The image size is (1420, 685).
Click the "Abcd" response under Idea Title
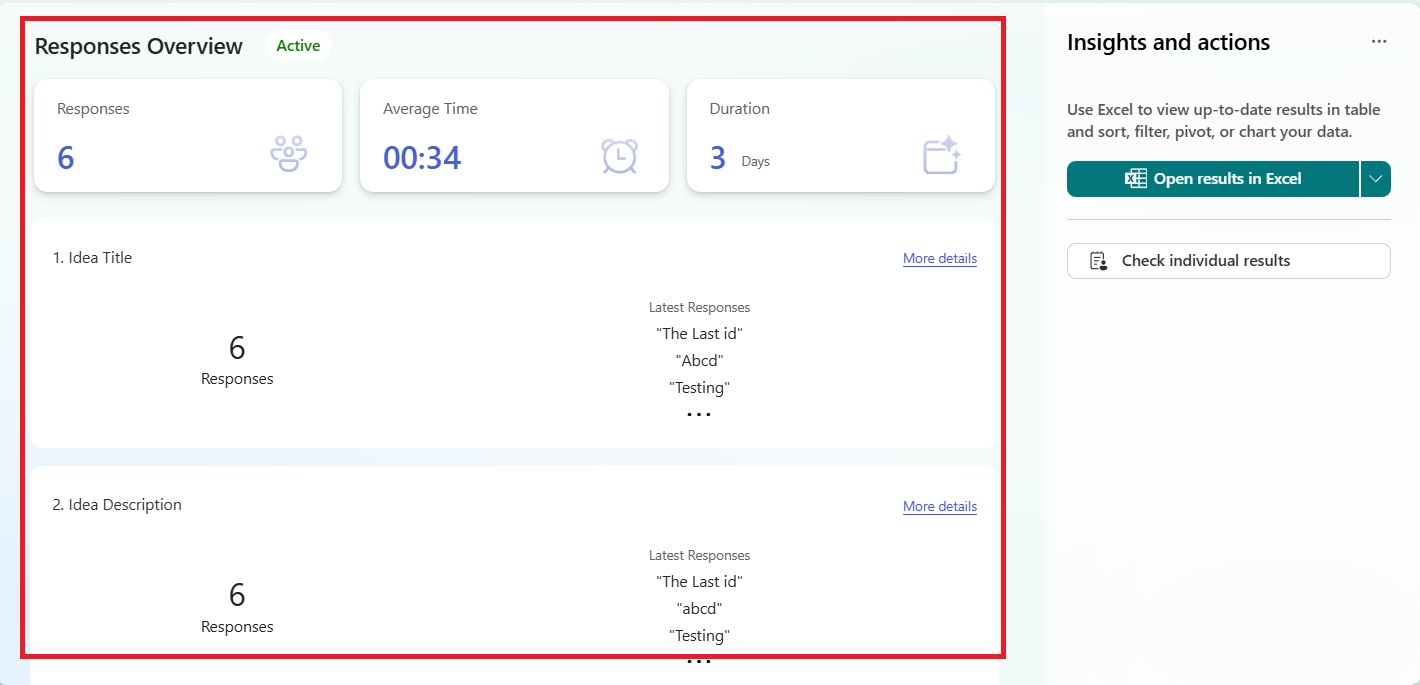pos(699,361)
